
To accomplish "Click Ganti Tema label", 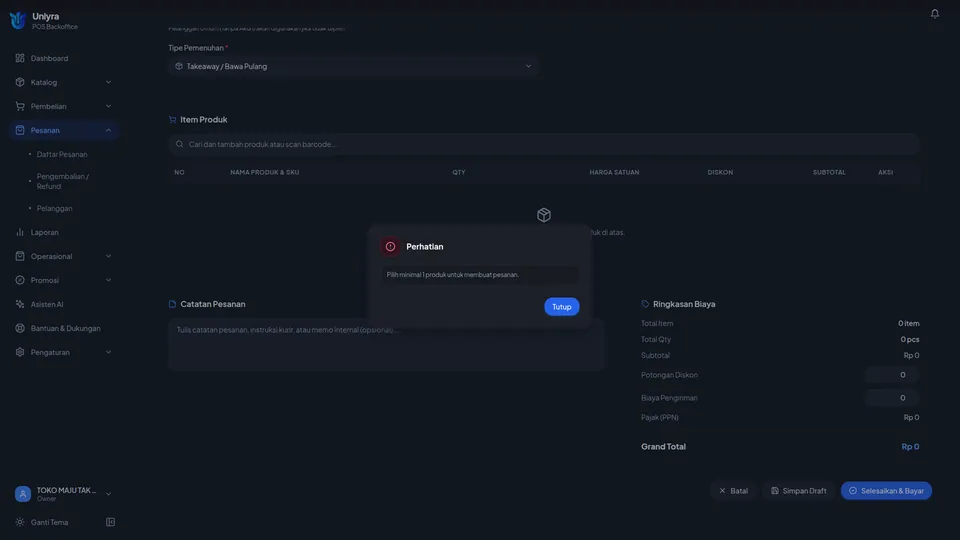I will [x=50, y=522].
